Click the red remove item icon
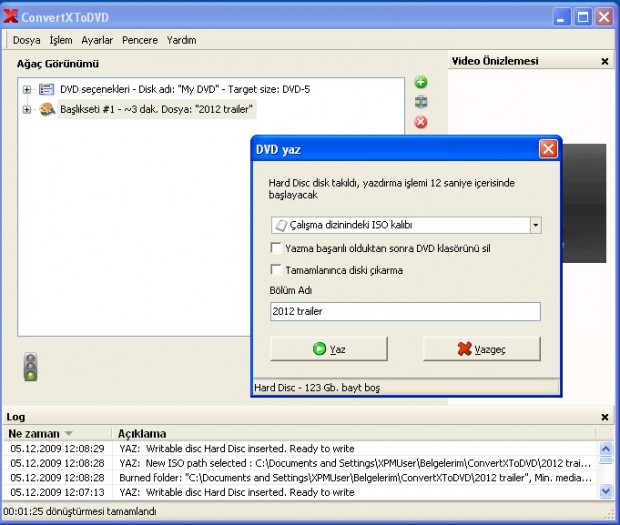 point(421,122)
